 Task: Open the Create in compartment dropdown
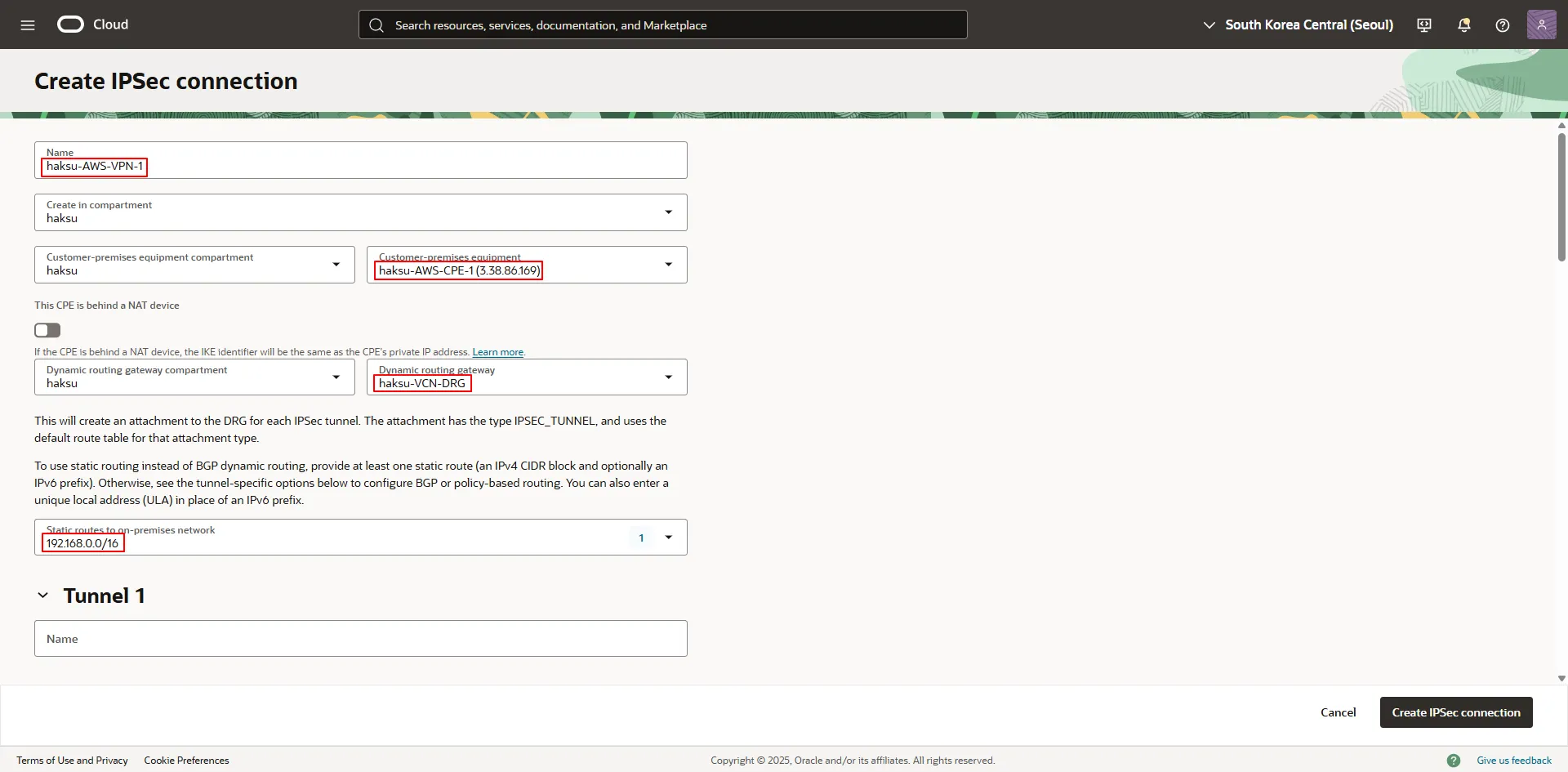pyautogui.click(x=361, y=212)
